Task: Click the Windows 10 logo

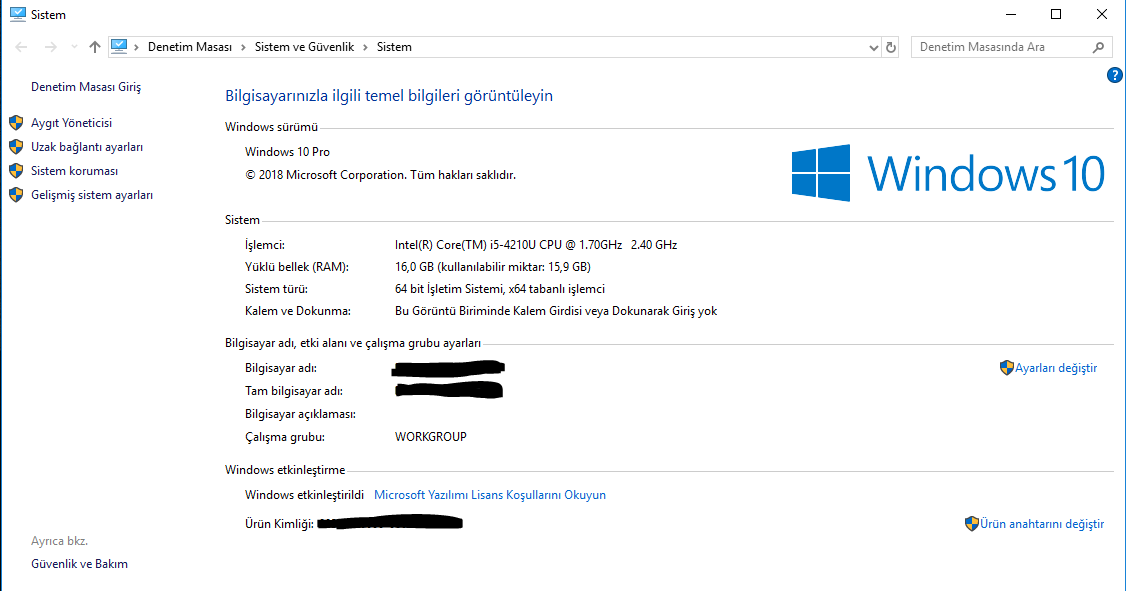Action: (948, 173)
